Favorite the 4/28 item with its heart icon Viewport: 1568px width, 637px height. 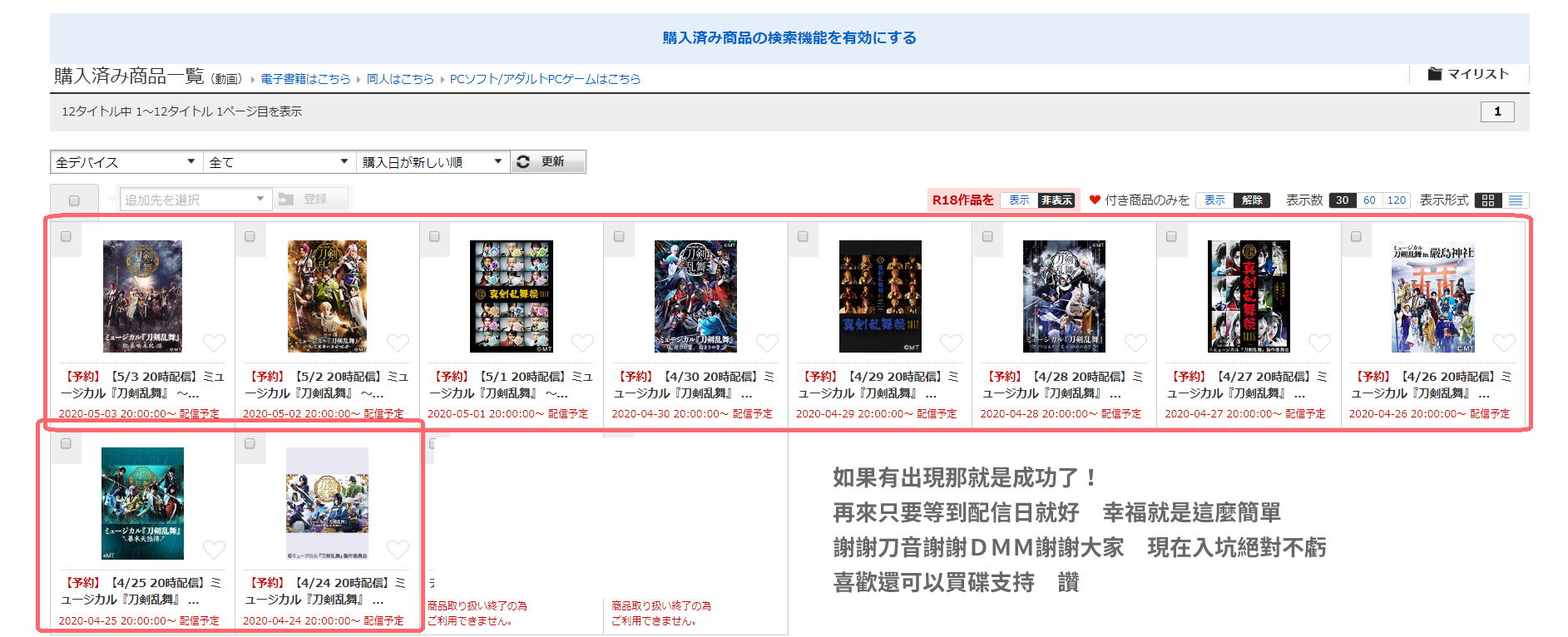point(1136,343)
